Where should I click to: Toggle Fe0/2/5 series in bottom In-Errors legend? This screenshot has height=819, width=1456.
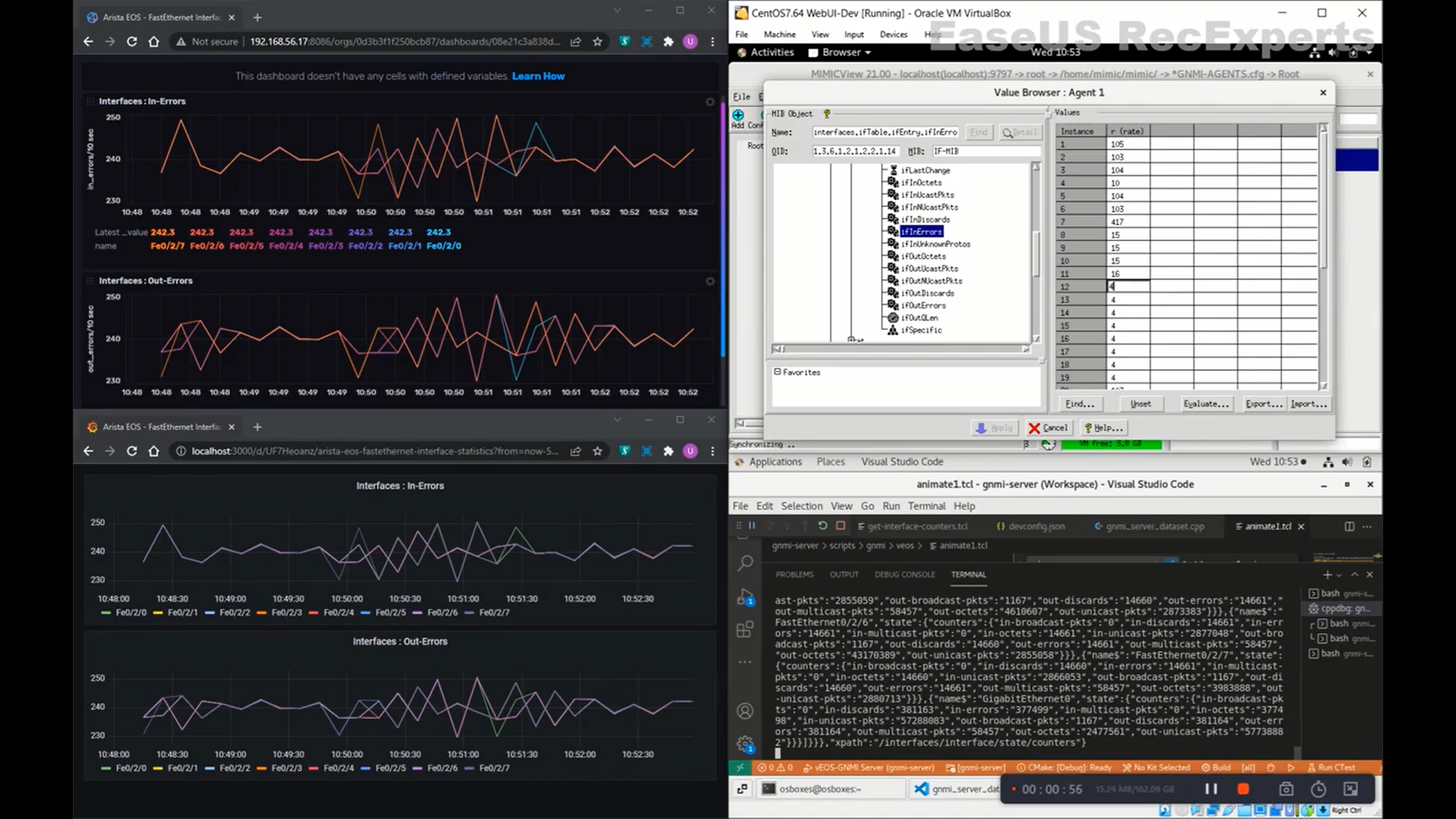pyautogui.click(x=383, y=613)
